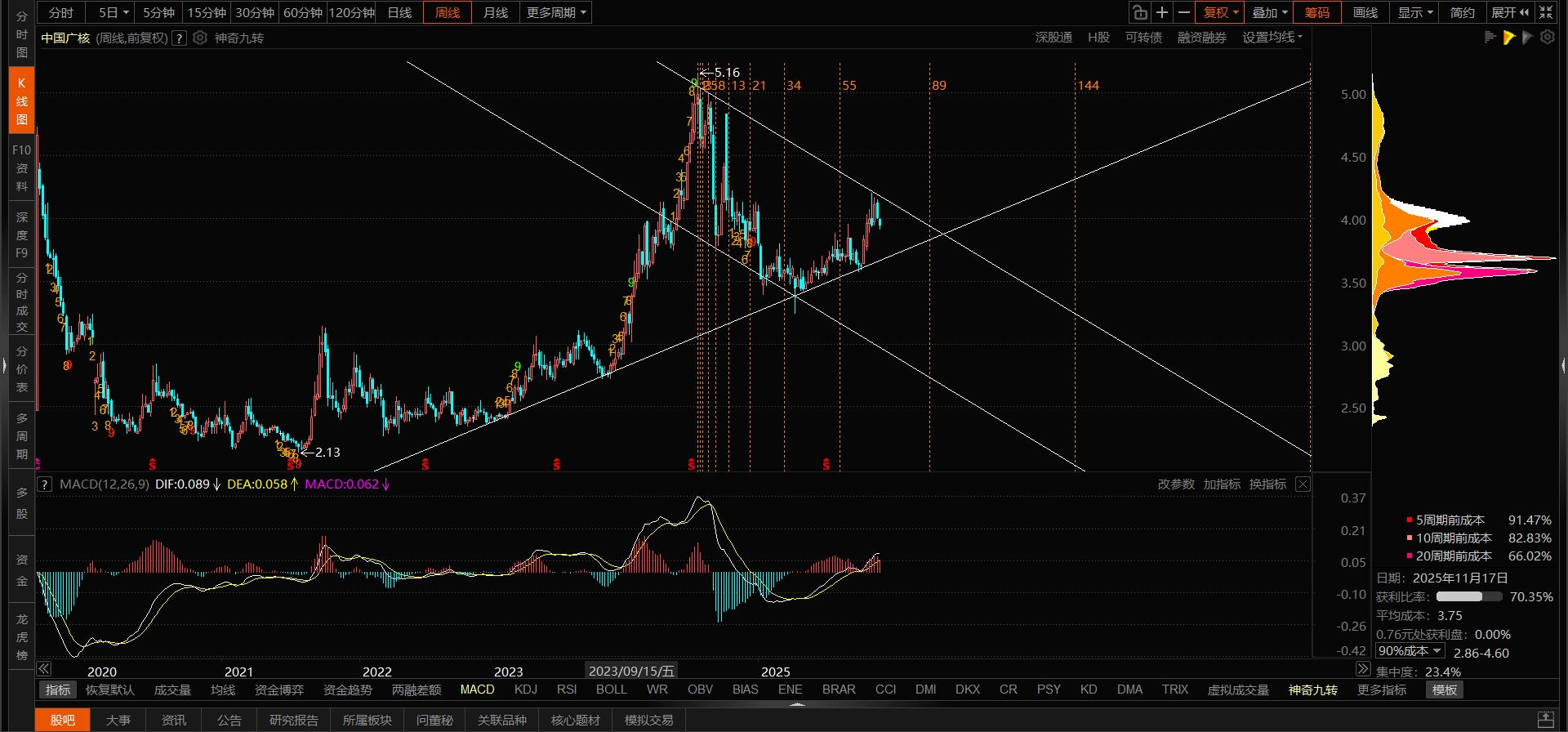Open the 叠加 overlay dropdown
Screen dimensions: 1568x732
pos(1269,12)
